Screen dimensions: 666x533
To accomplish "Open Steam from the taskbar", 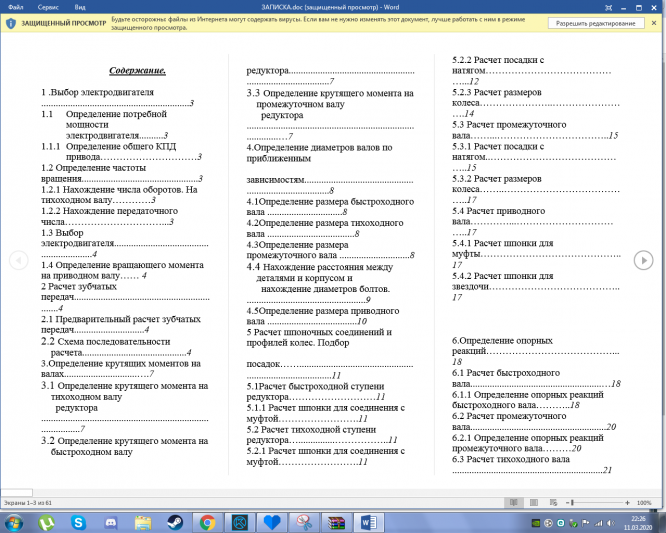I will pyautogui.click(x=175, y=523).
